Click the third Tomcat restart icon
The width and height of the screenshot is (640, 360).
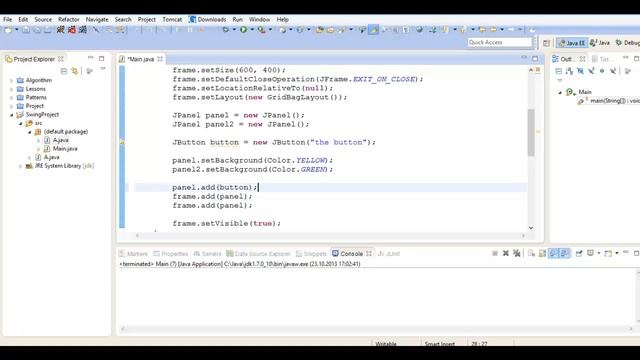pyautogui.click(x=83, y=29)
